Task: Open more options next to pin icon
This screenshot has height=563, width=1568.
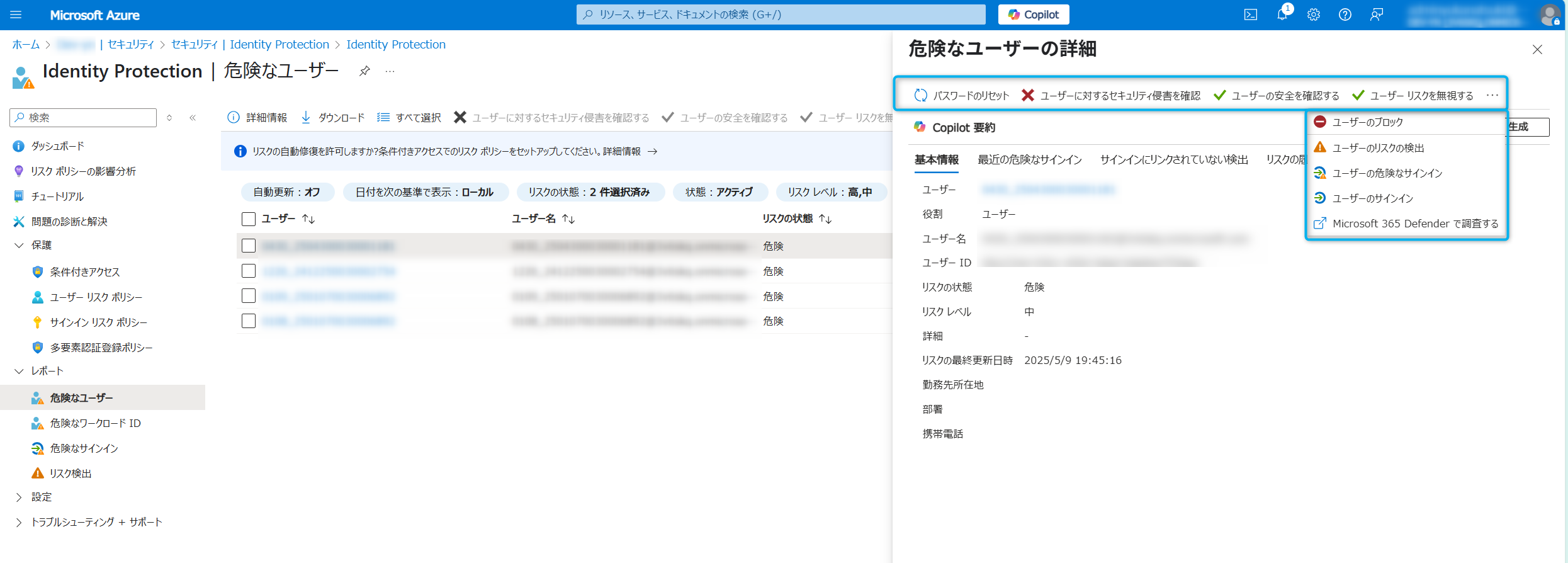Action: 390,71
